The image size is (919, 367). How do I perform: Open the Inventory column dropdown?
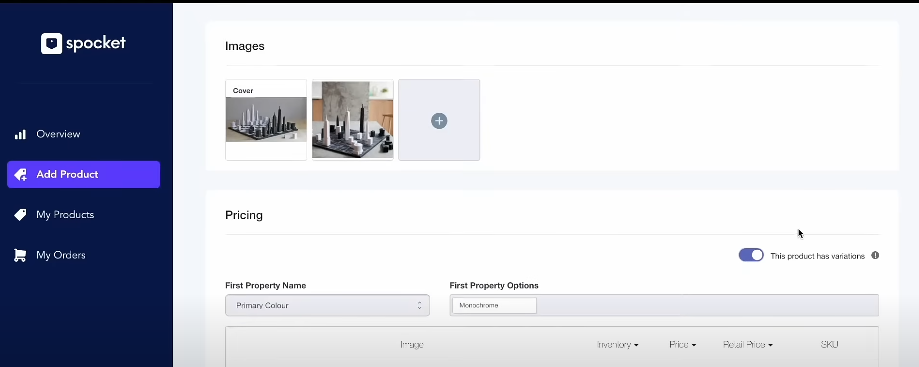click(x=618, y=345)
